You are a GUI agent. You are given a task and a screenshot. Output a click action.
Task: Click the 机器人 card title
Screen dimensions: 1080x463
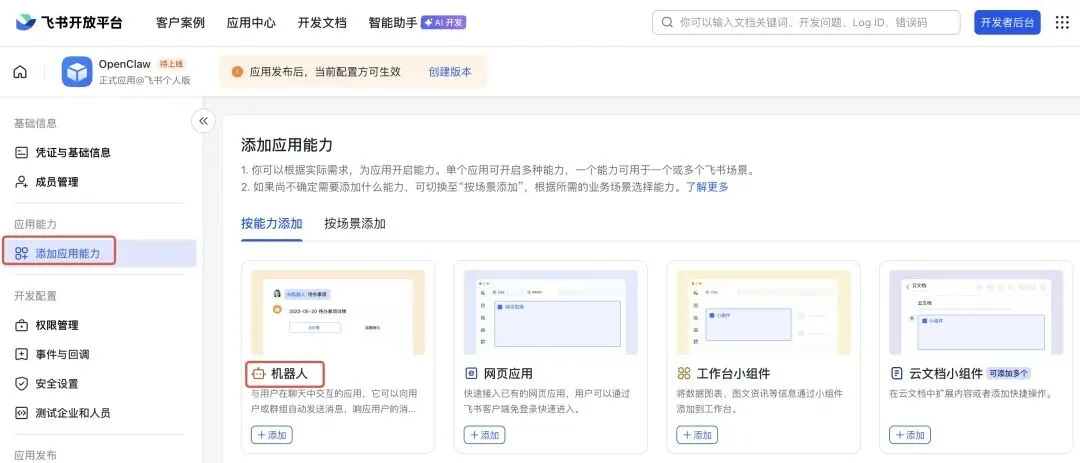click(289, 374)
